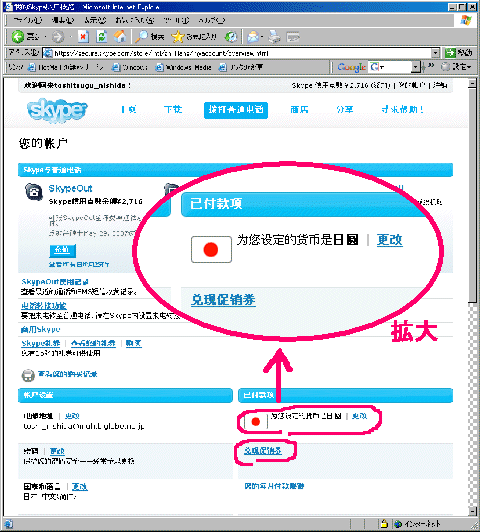
Task: Open the Mail envelope toolbar icon
Action: click(x=253, y=37)
